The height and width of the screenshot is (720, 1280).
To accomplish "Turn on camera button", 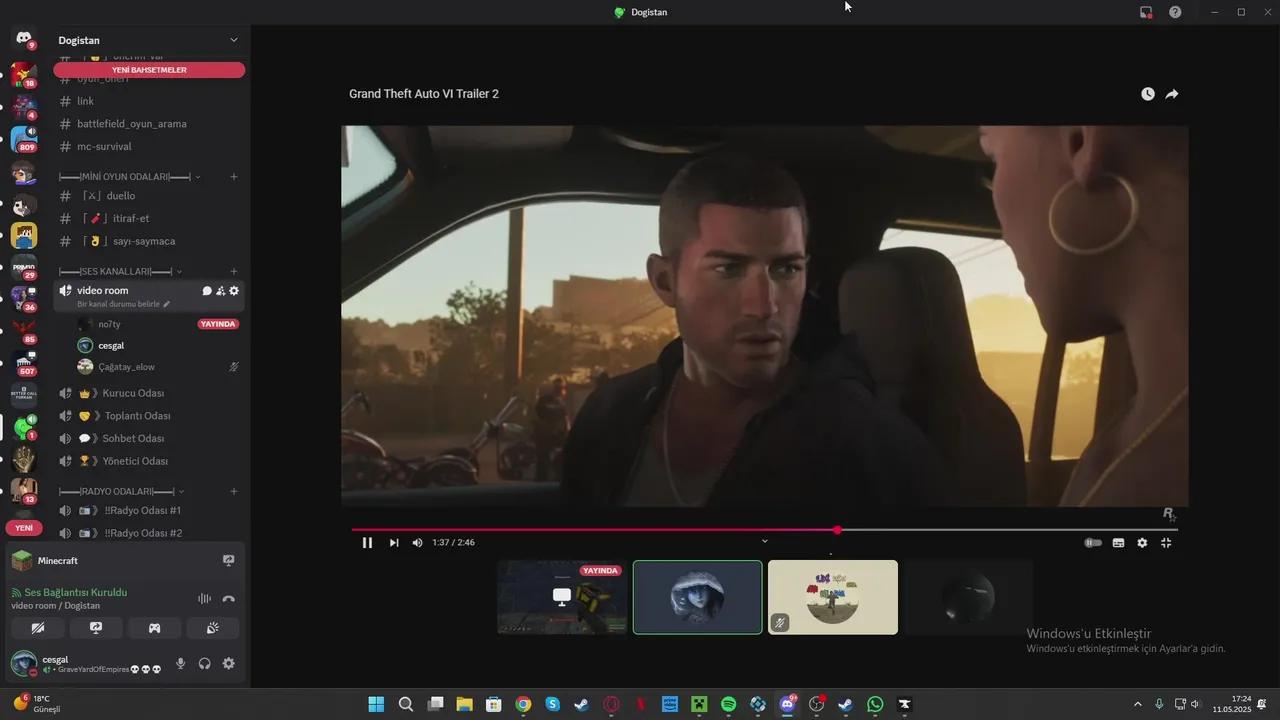I will tap(38, 628).
